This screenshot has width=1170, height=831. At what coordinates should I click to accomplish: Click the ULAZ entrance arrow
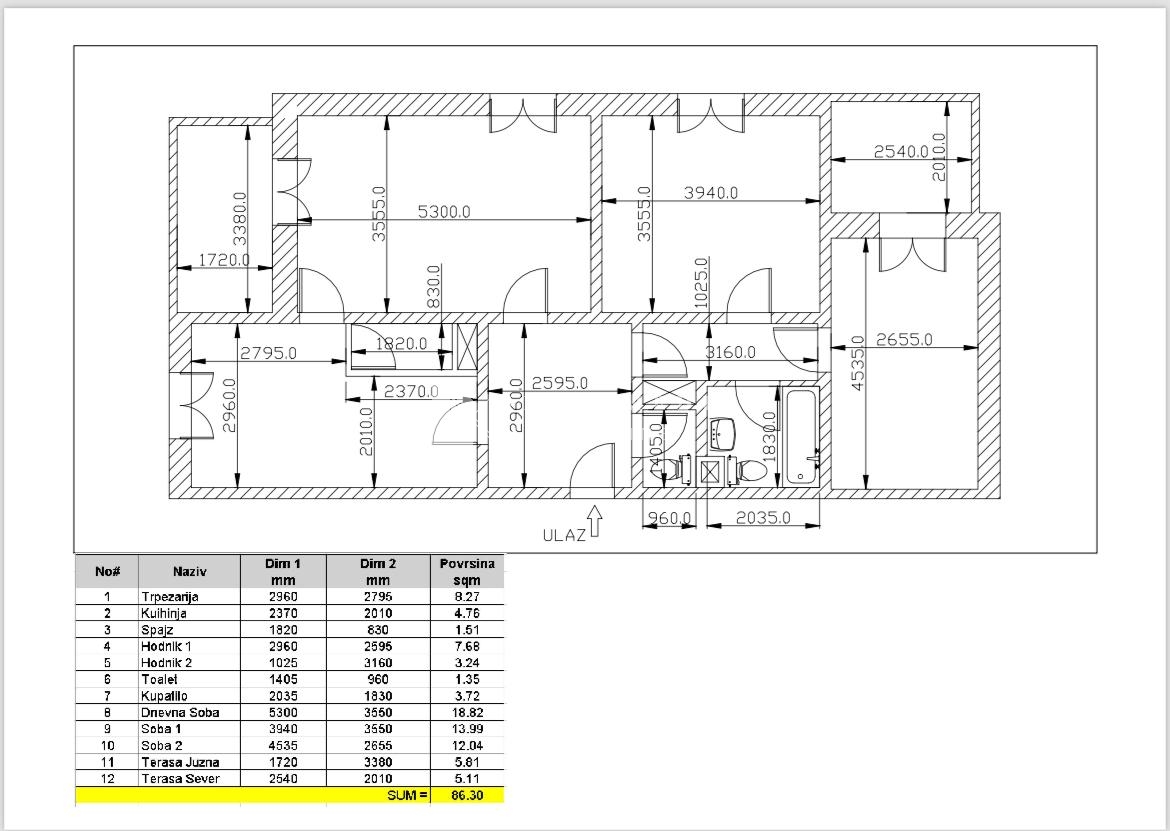click(x=595, y=524)
